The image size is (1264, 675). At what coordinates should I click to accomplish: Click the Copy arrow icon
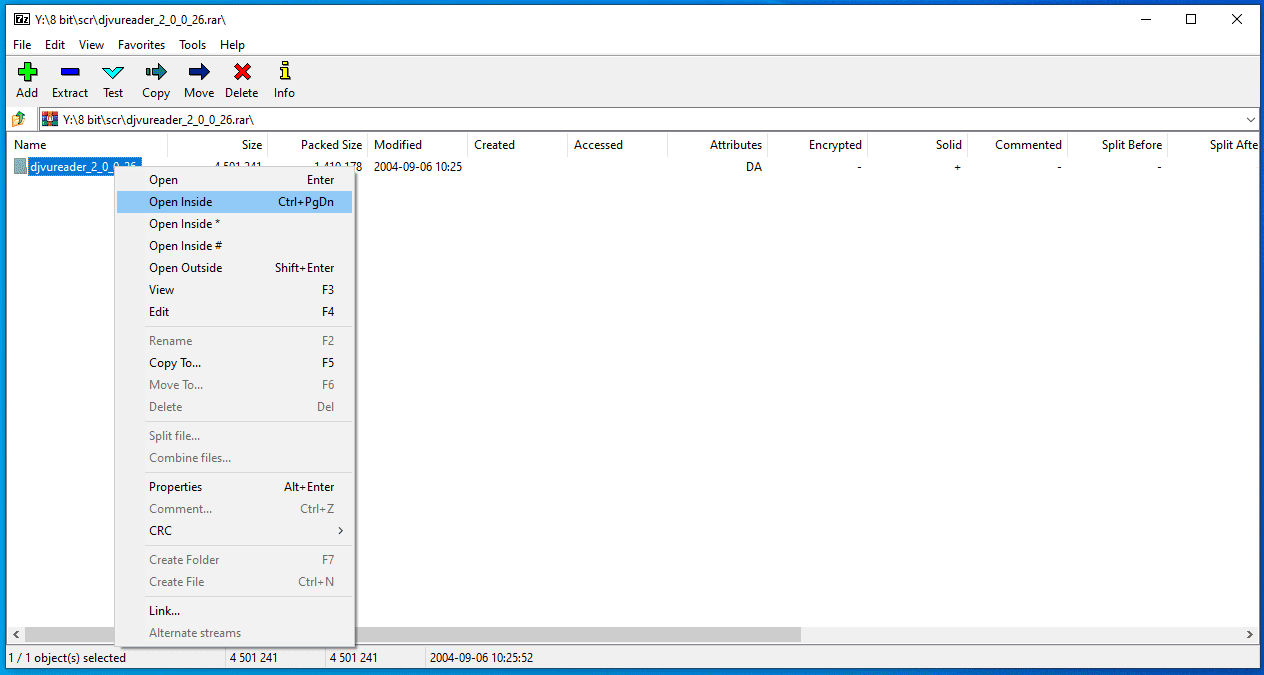click(x=155, y=71)
